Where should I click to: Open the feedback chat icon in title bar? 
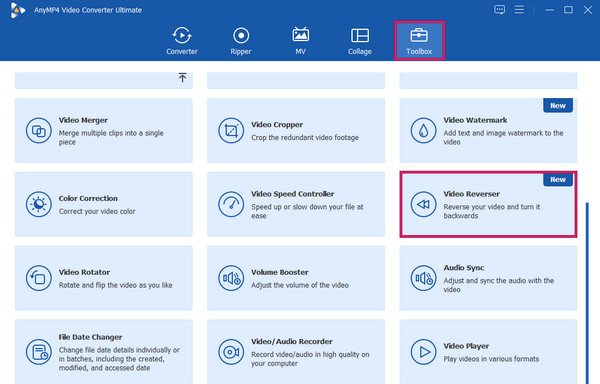point(499,10)
